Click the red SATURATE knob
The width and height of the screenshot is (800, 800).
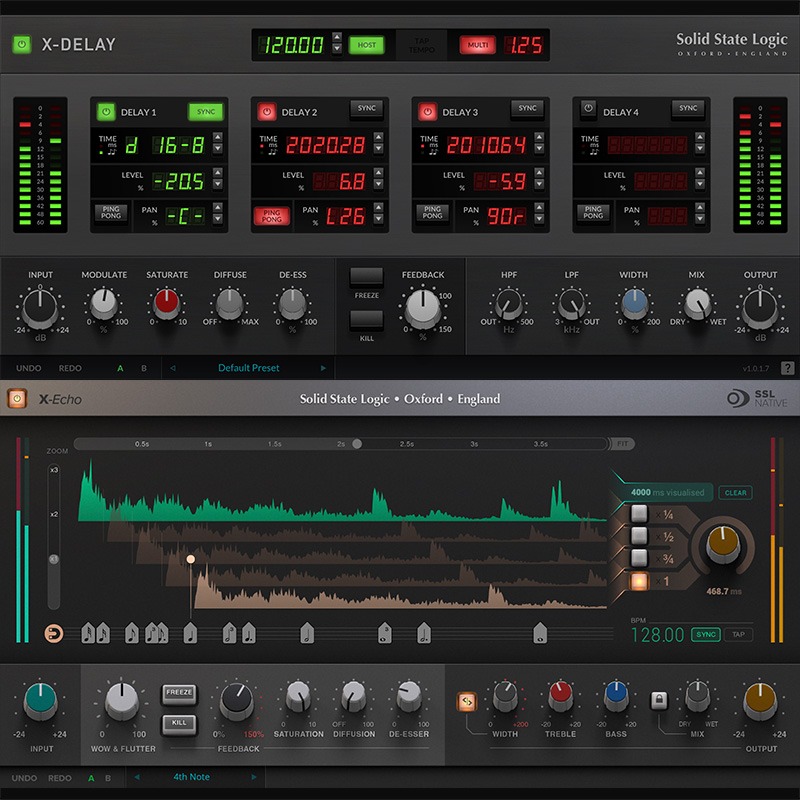click(166, 304)
